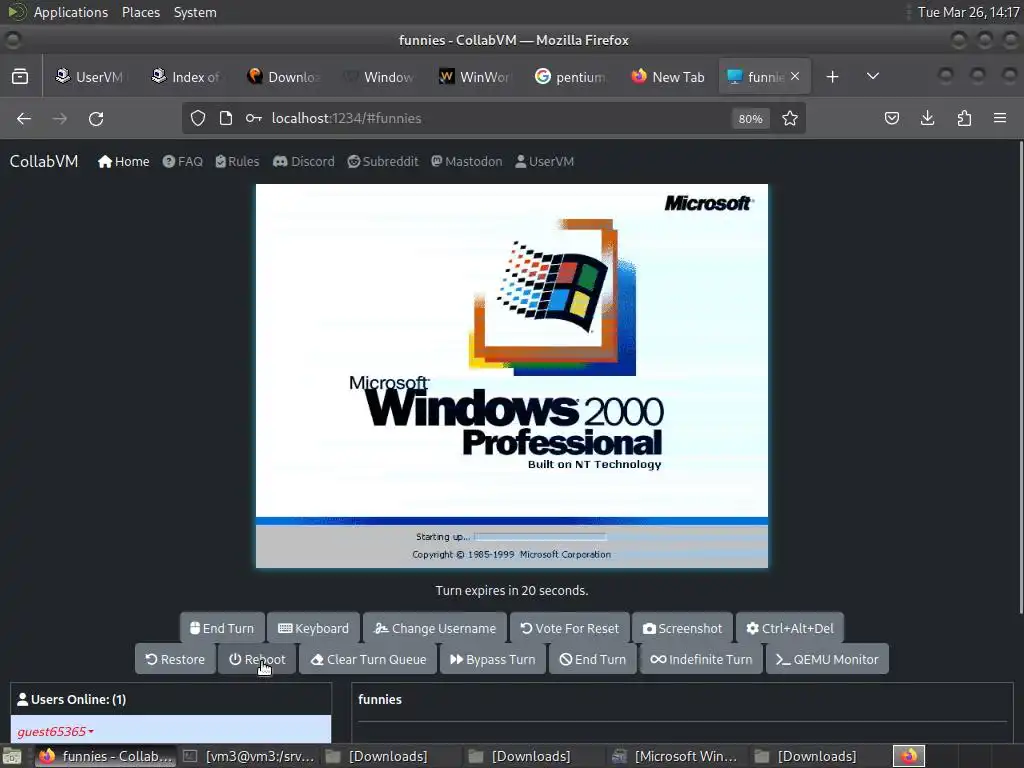Open the Subreddit link
Image resolution: width=1024 pixels, height=768 pixels.
coord(383,161)
